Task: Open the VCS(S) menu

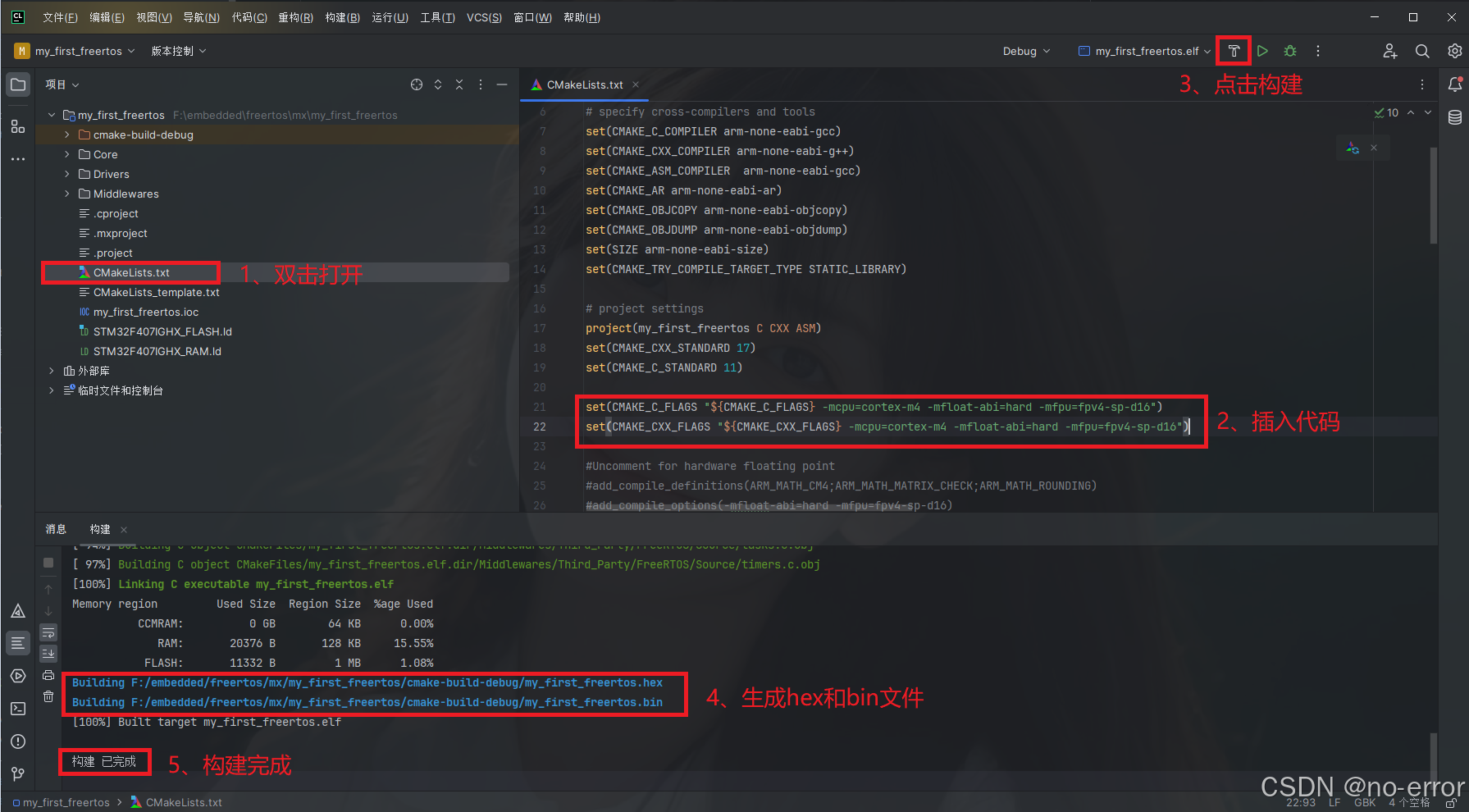Action: (x=484, y=17)
